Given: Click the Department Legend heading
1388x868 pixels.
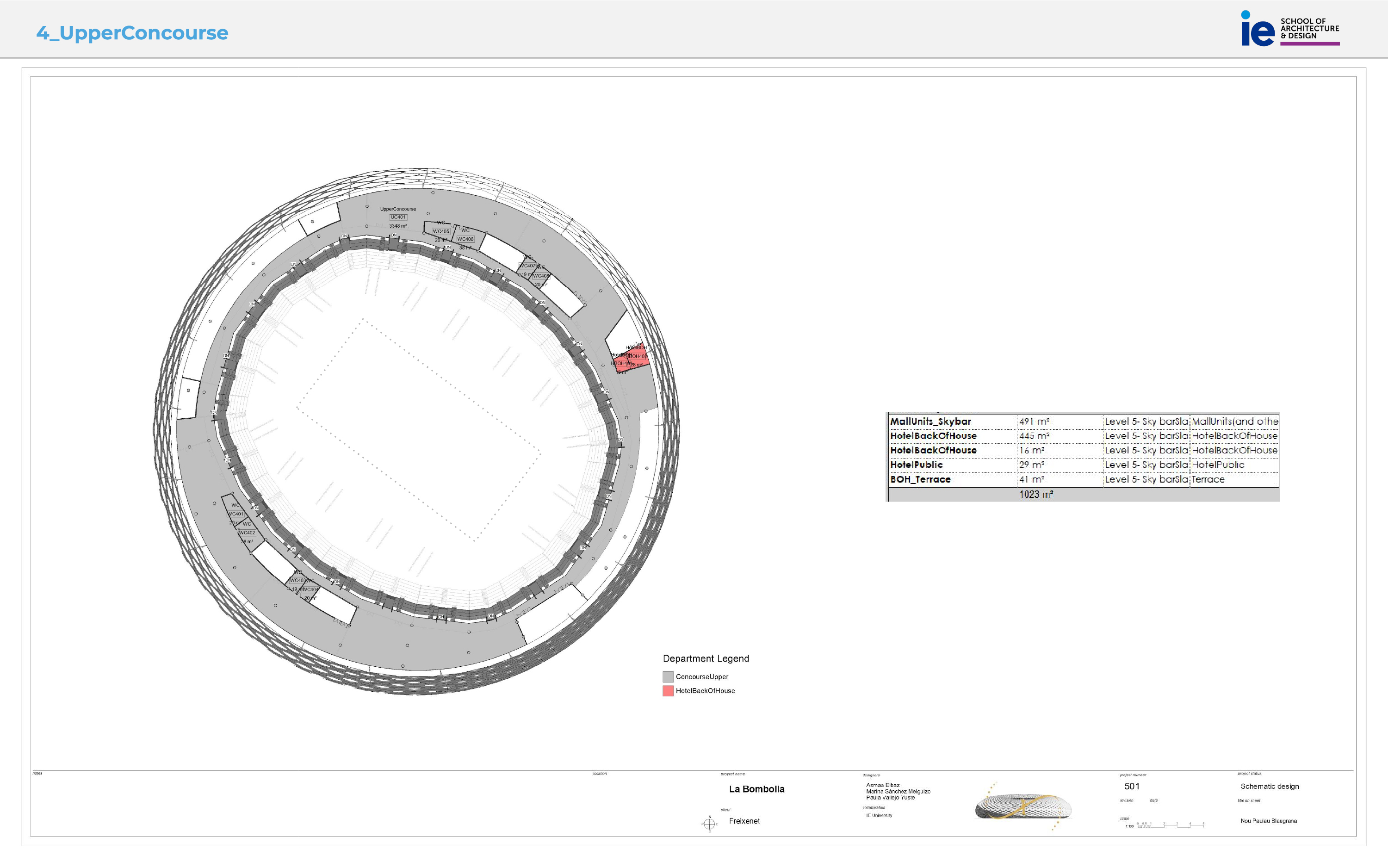Looking at the screenshot, I should [x=706, y=658].
